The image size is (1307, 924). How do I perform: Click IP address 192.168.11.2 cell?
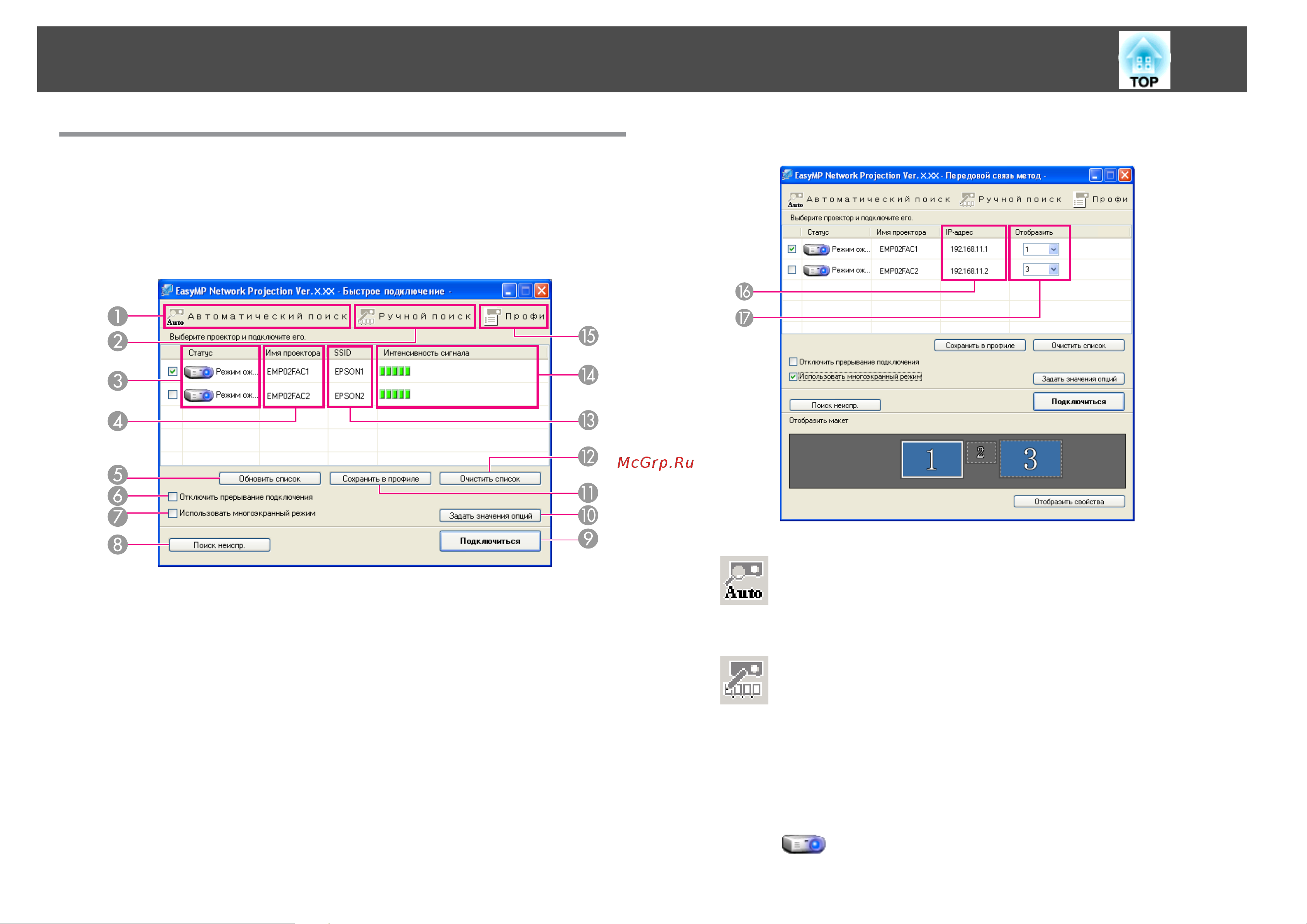[969, 271]
